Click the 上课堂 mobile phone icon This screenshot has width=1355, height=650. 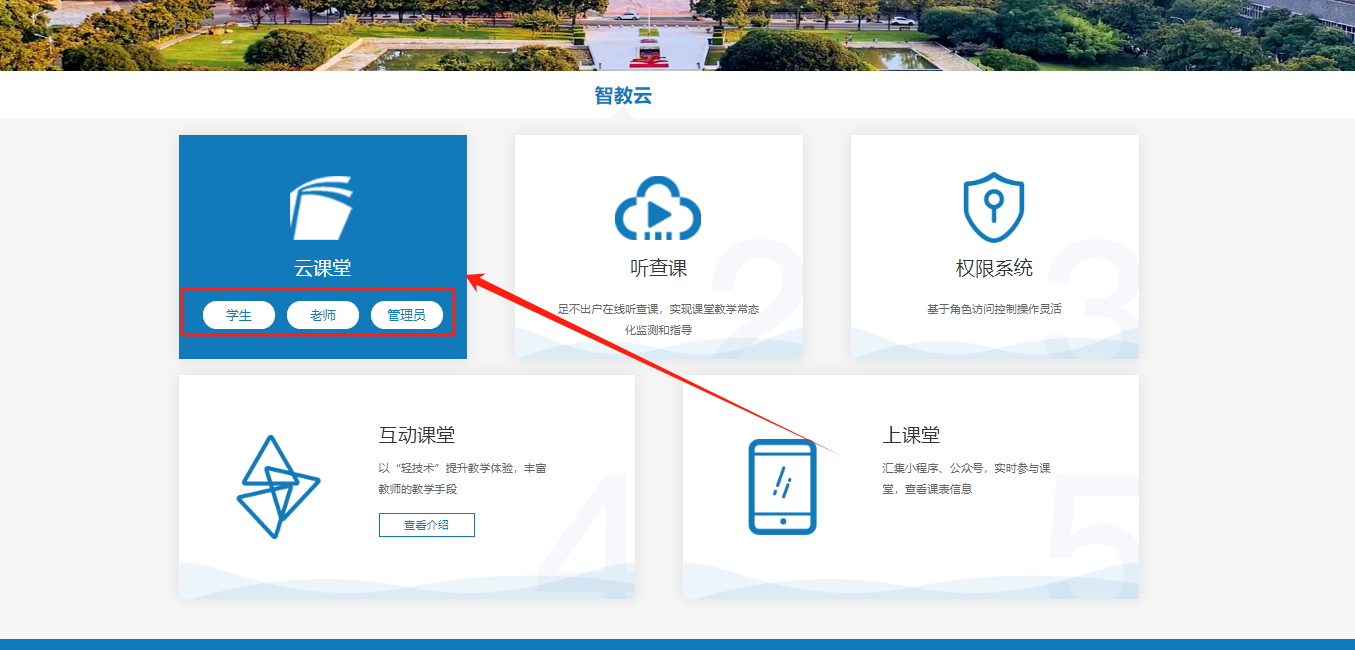tap(782, 487)
